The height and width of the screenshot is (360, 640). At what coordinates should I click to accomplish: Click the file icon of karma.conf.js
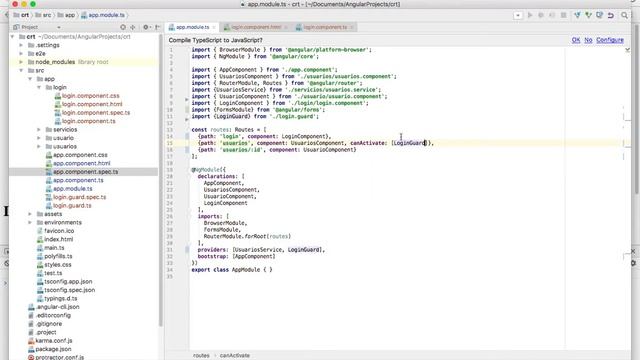pos(31,340)
